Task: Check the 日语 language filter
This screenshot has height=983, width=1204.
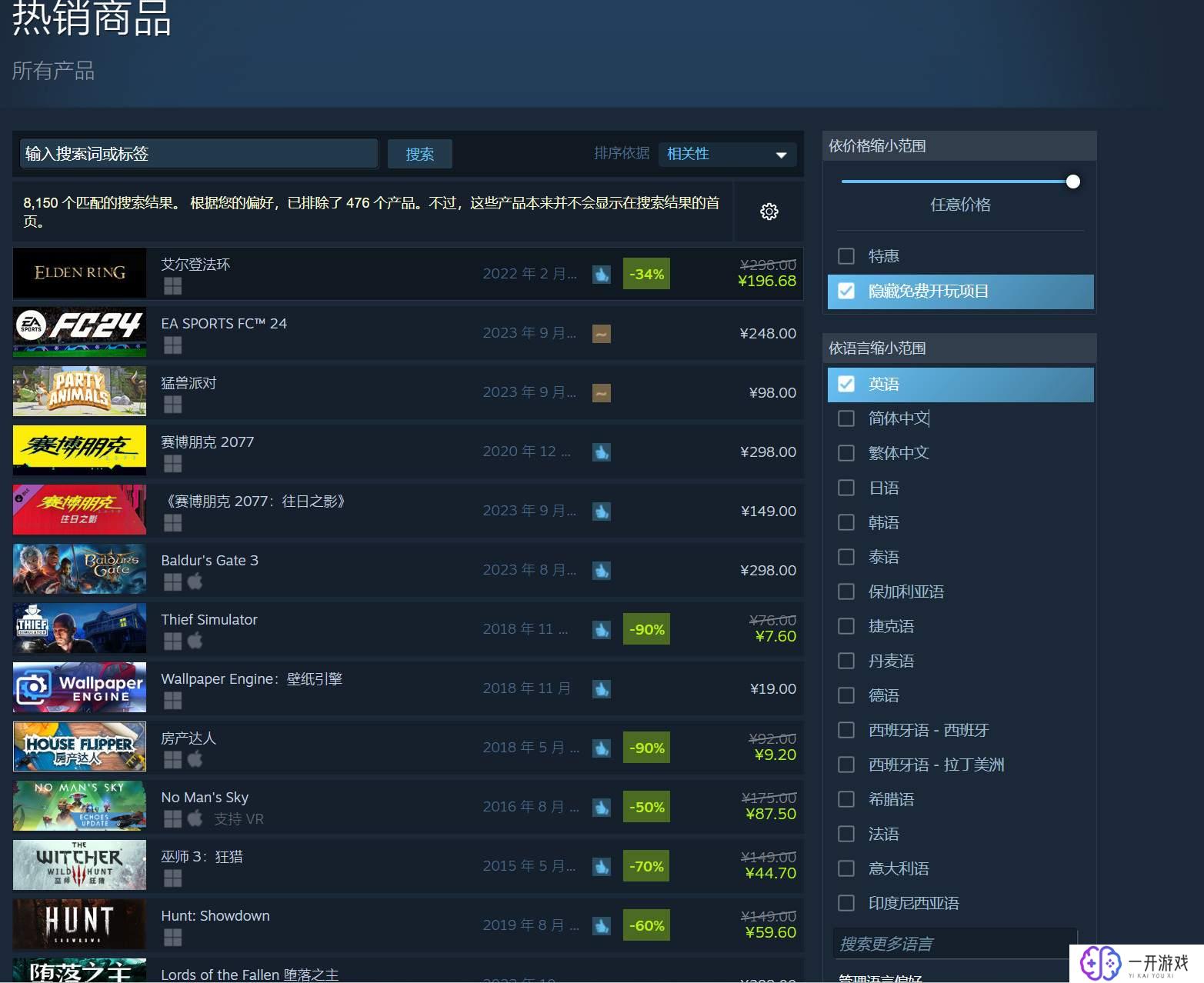Action: point(846,488)
